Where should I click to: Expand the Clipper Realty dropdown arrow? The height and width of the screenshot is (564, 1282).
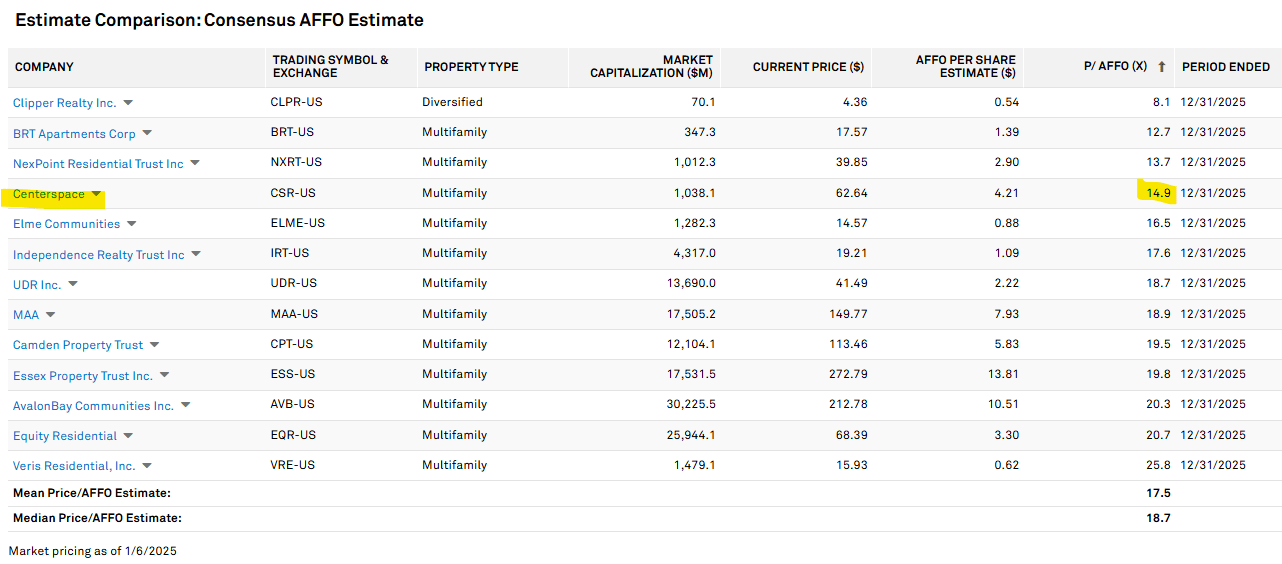[x=128, y=103]
